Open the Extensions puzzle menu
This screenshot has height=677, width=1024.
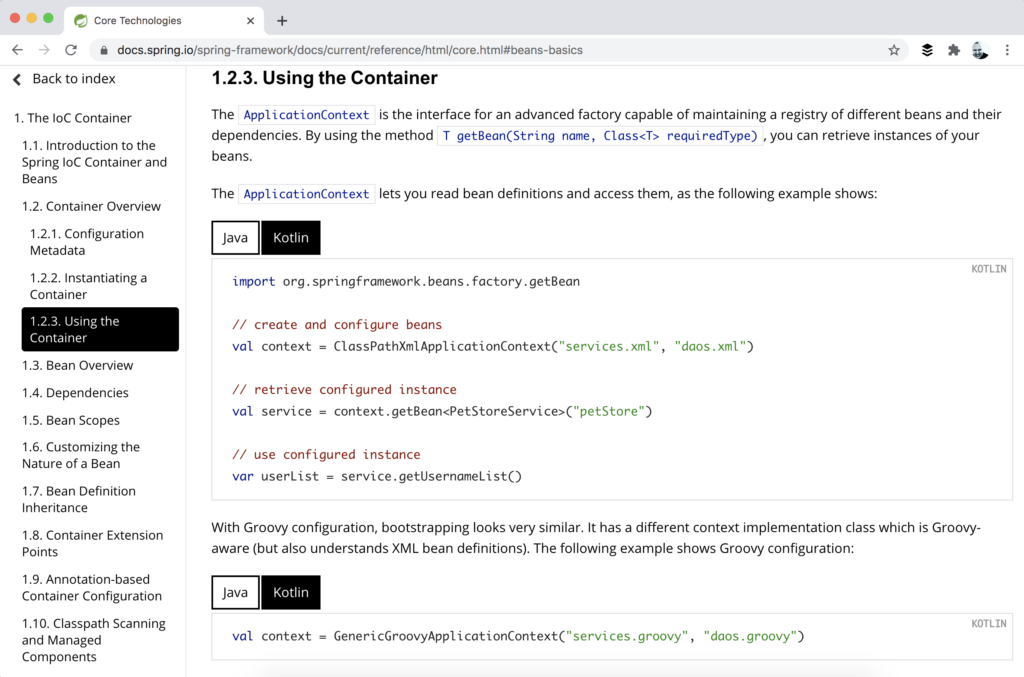click(x=953, y=50)
